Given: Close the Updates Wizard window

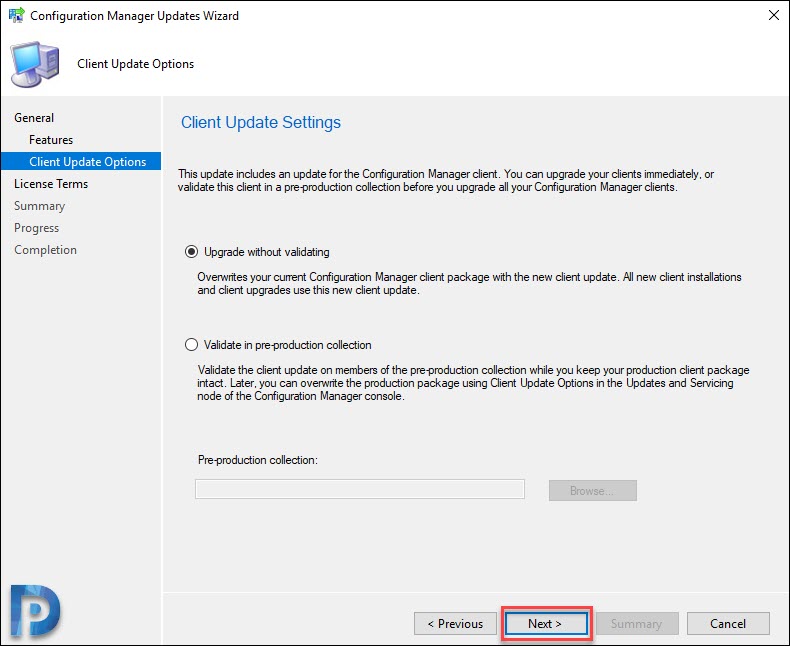Looking at the screenshot, I should tap(774, 15).
